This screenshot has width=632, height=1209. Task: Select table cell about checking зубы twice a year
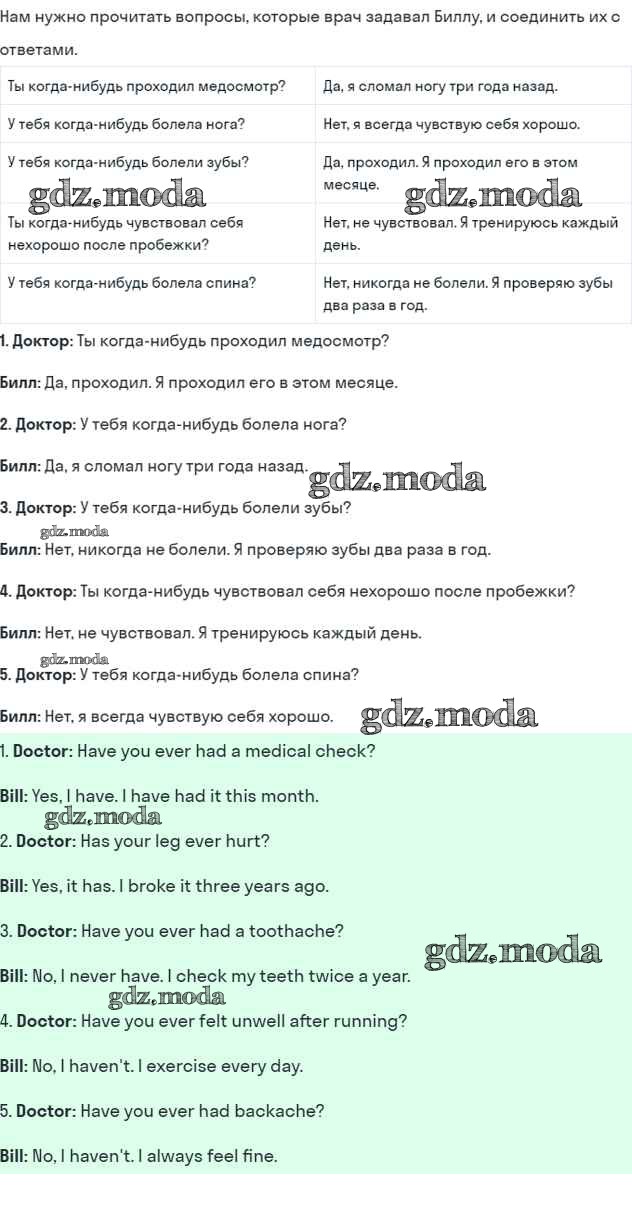468,293
